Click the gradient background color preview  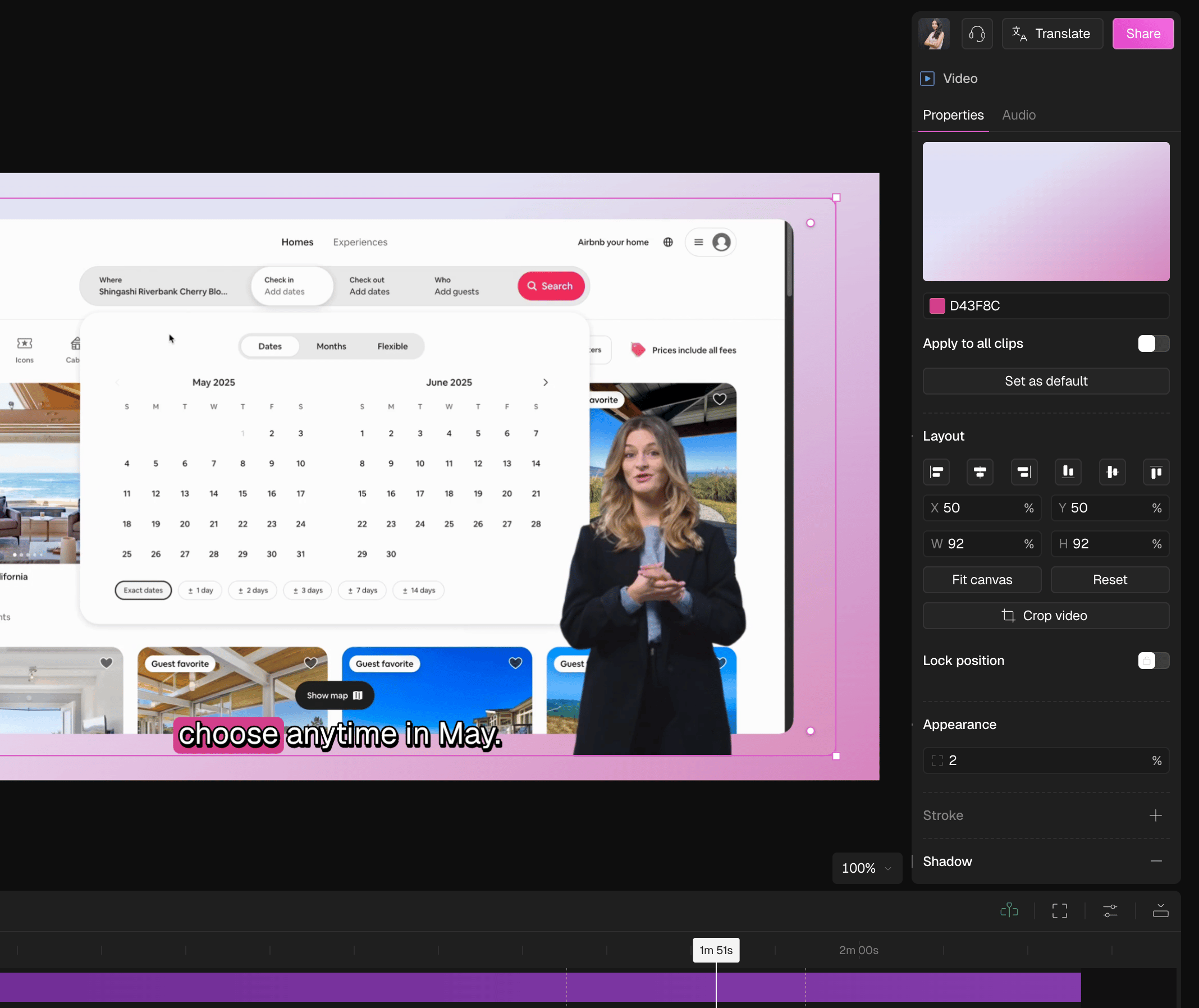(1046, 212)
